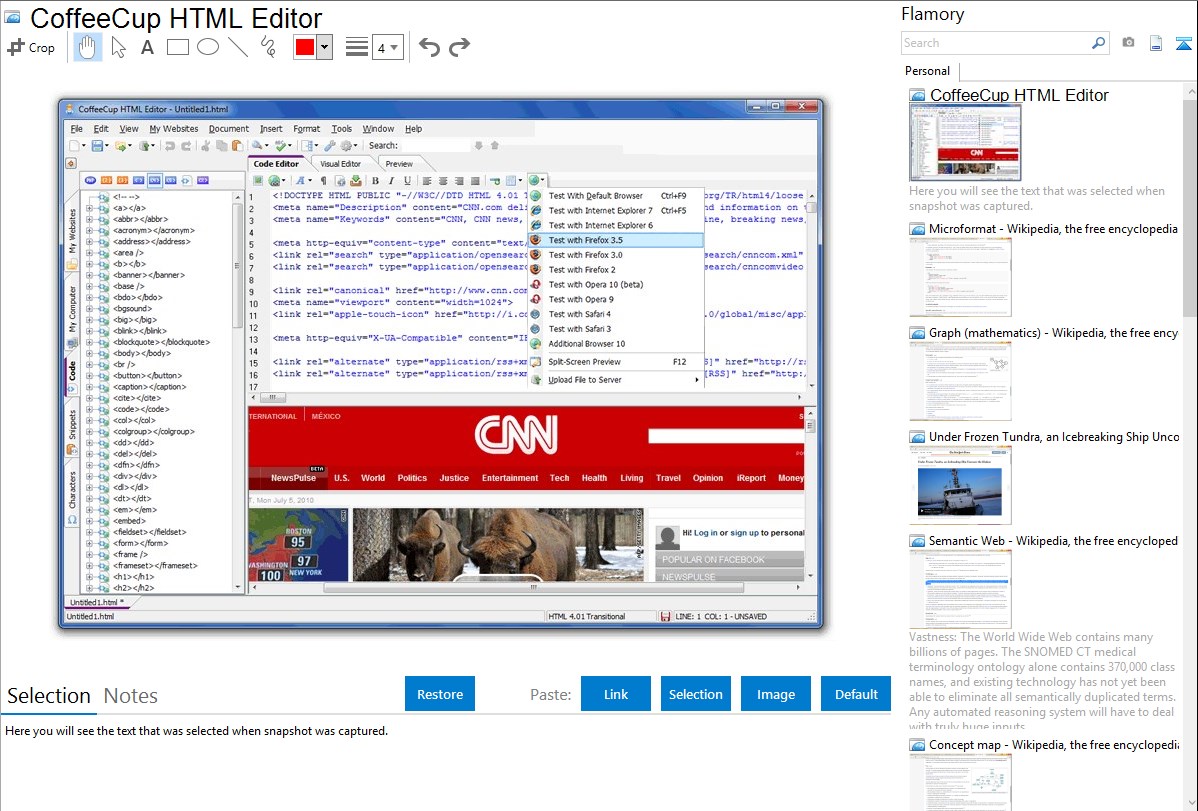Open the Semantic Web snapshot title
Image resolution: width=1198 pixels, height=811 pixels.
(x=1053, y=540)
